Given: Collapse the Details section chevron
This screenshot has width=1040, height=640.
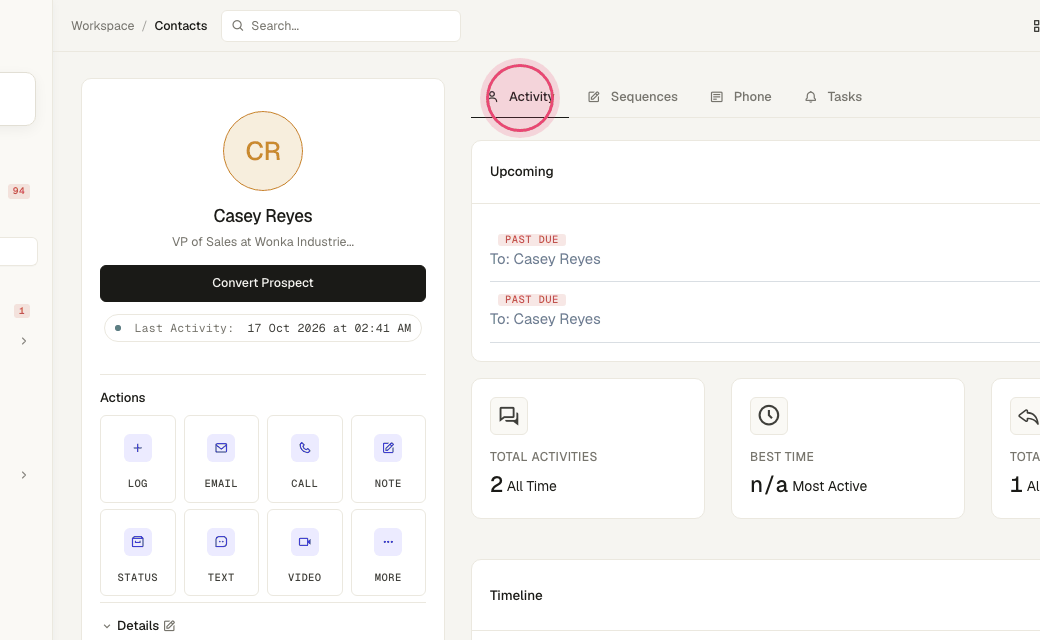Looking at the screenshot, I should tap(107, 626).
